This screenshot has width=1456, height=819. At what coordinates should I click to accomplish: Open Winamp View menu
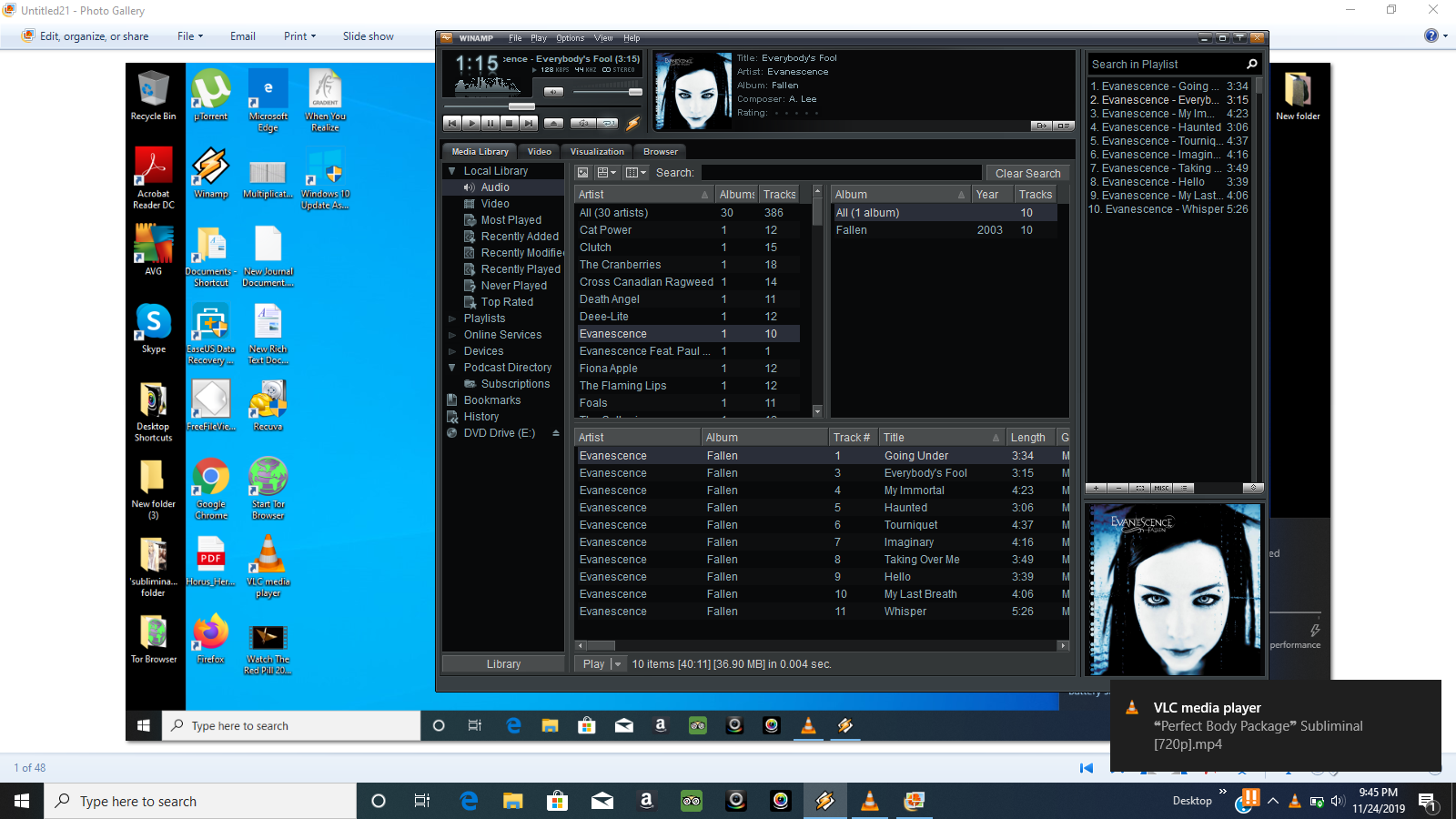pyautogui.click(x=603, y=38)
